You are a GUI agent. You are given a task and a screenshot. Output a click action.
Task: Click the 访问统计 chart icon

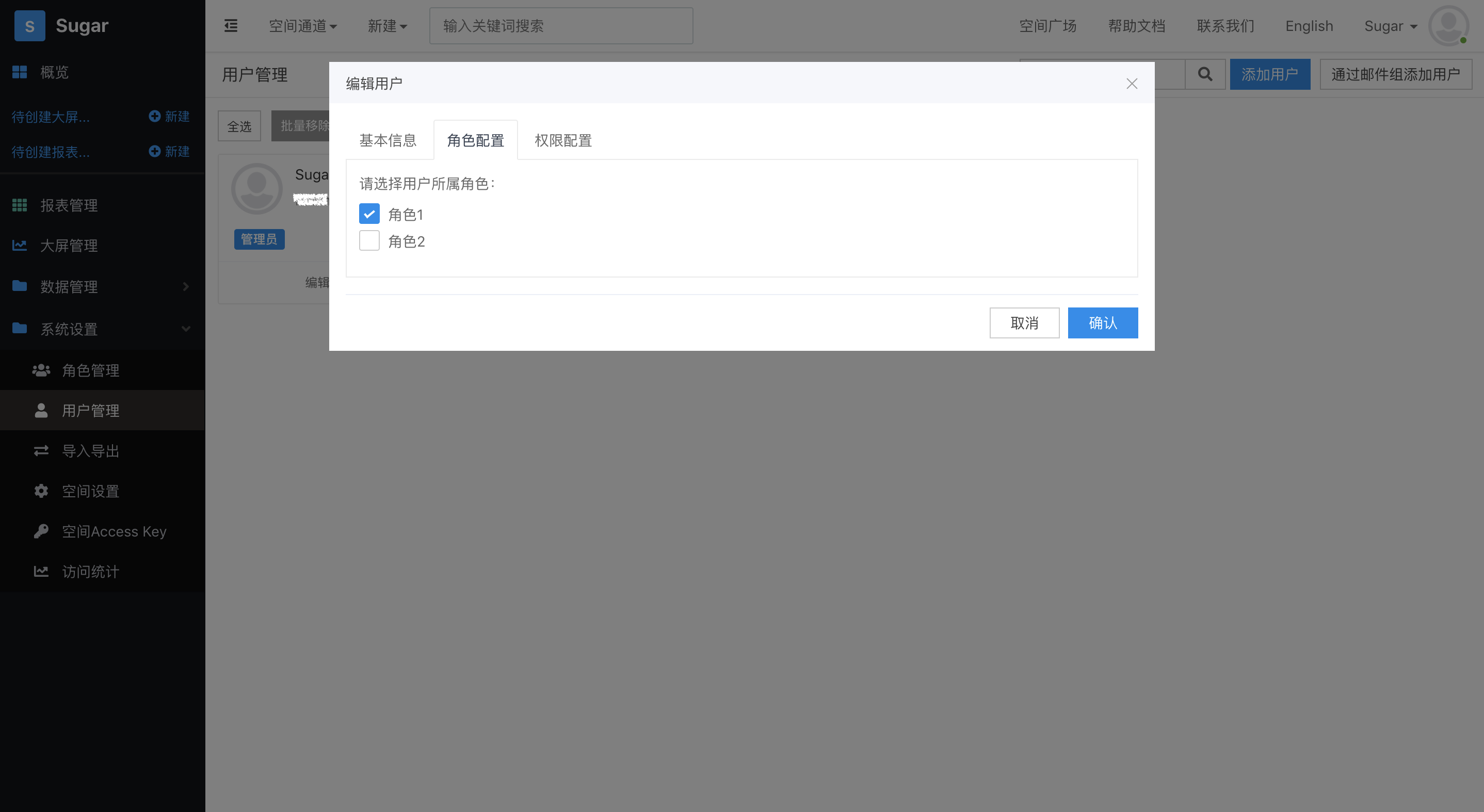pyautogui.click(x=41, y=571)
